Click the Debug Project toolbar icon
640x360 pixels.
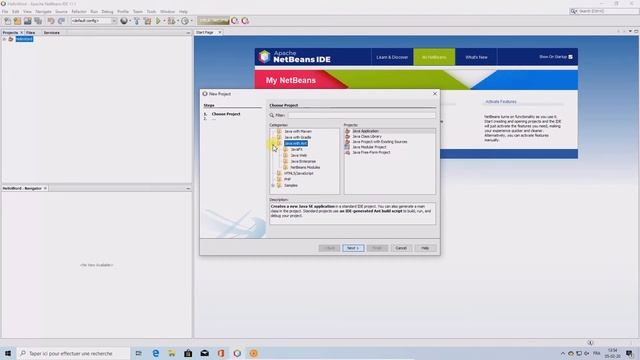pos(171,21)
